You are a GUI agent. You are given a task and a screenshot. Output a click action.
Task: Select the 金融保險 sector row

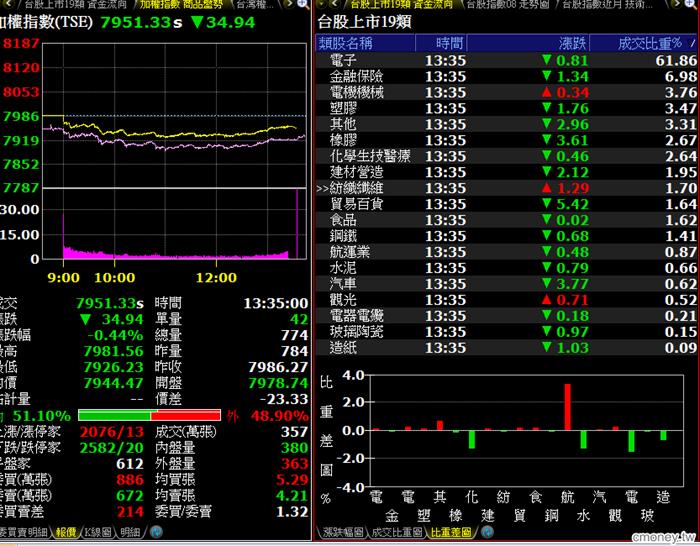pyautogui.click(x=506, y=76)
